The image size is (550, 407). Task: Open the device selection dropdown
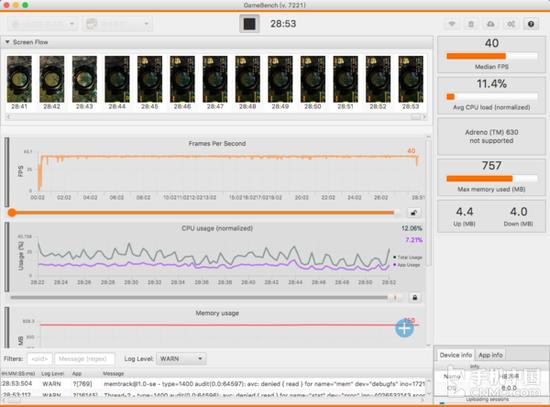point(42,24)
